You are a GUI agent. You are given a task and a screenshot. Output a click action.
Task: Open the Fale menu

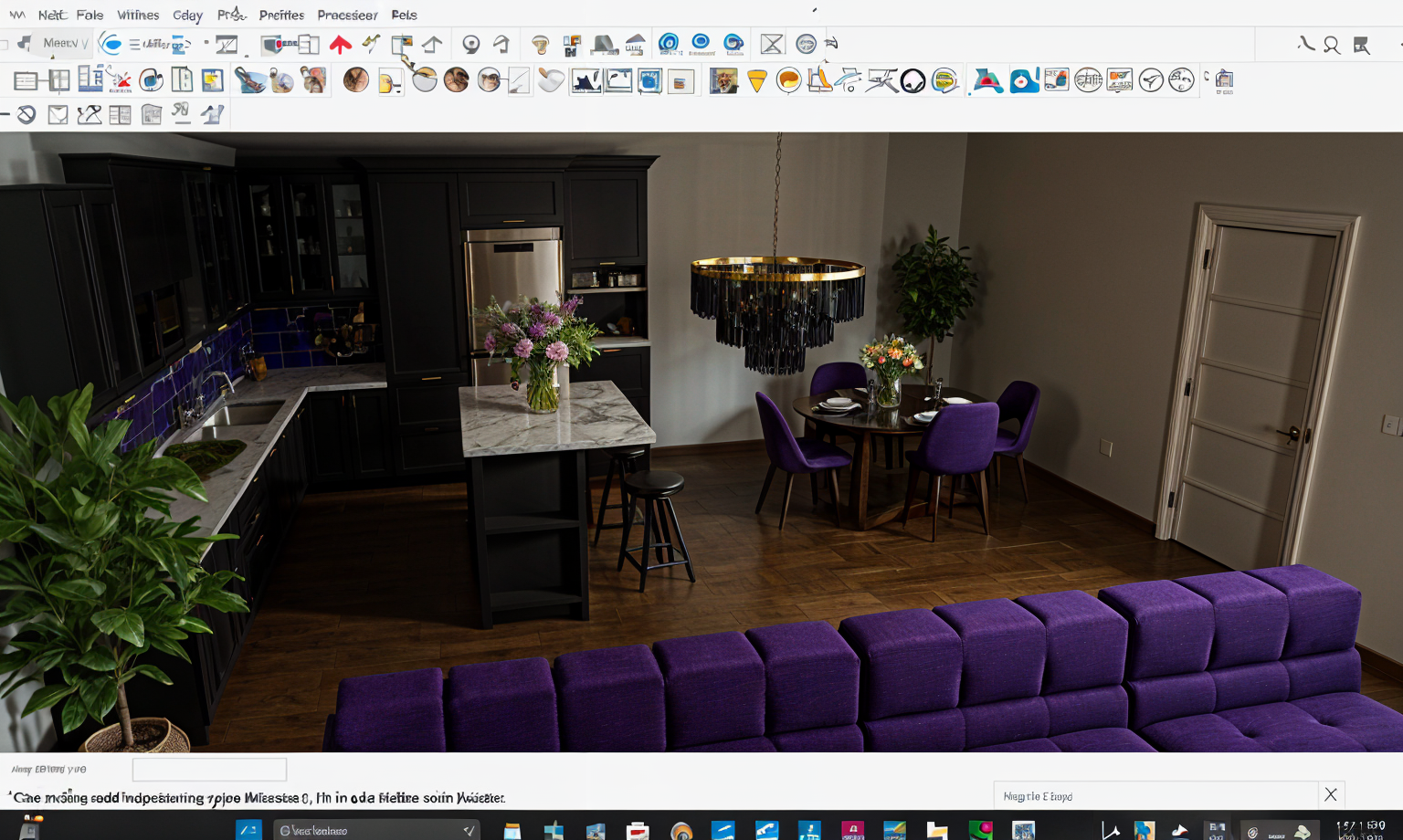(x=90, y=15)
